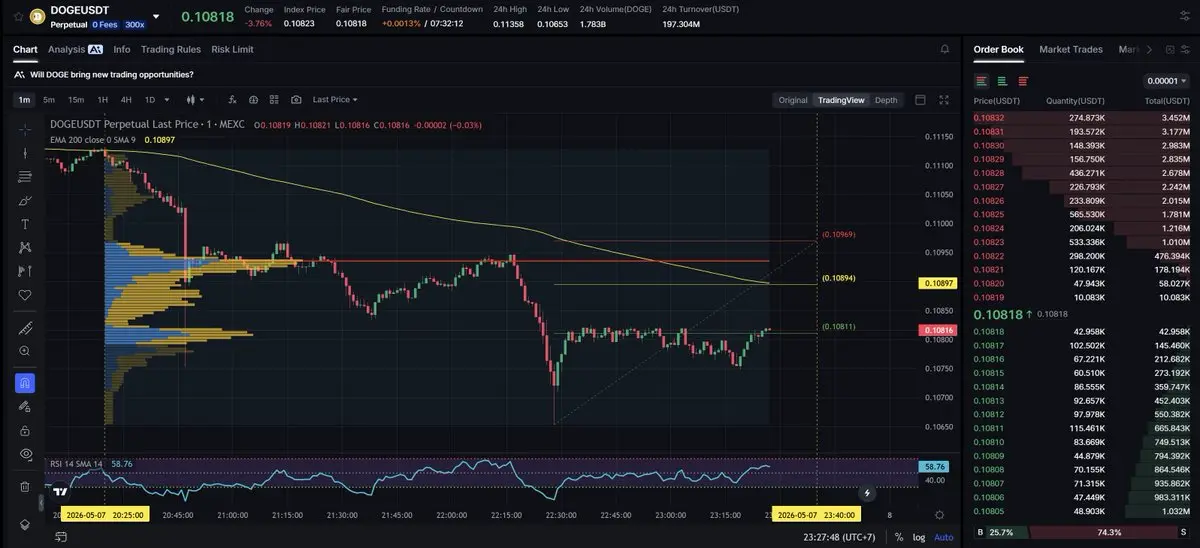Screen dimensions: 1200x548
Task: Click the lightning bolt quick-order icon
Action: click(x=867, y=493)
